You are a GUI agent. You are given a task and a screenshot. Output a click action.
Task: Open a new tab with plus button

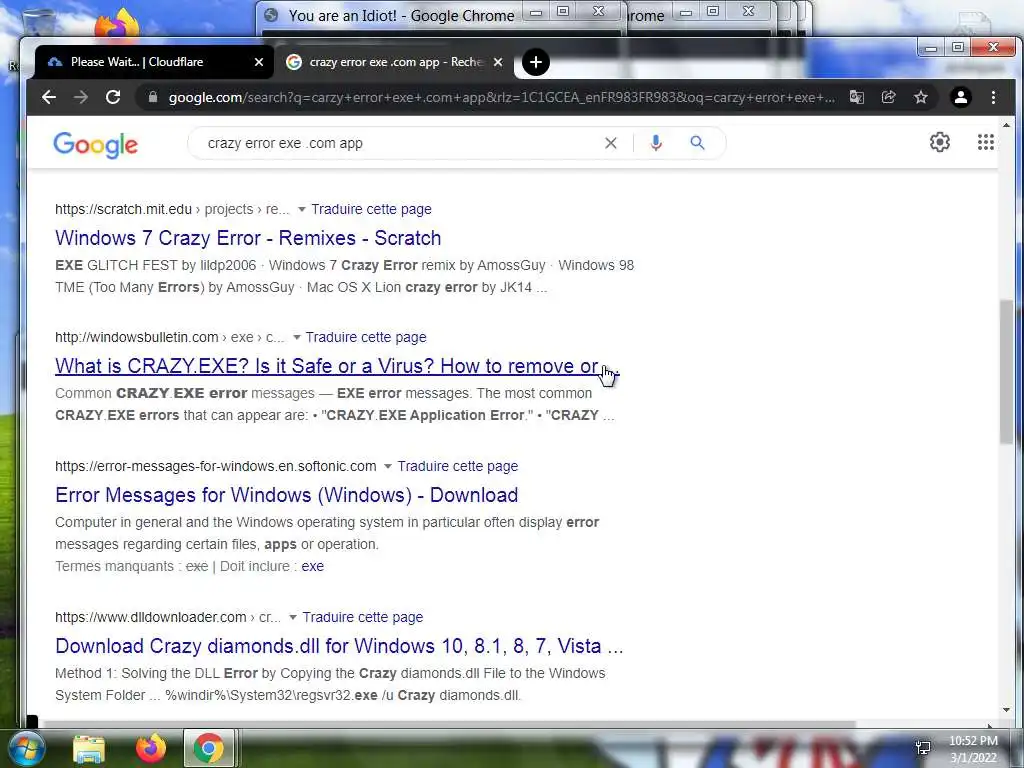pyautogui.click(x=536, y=62)
